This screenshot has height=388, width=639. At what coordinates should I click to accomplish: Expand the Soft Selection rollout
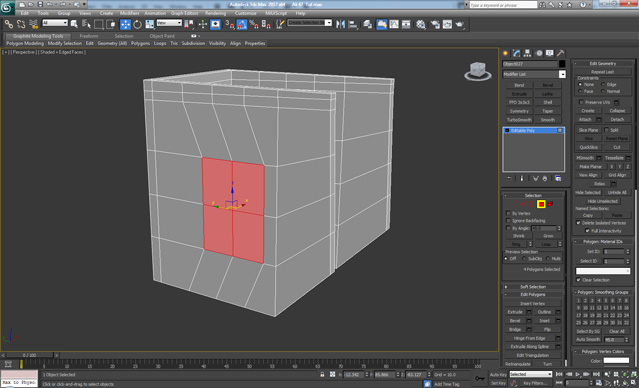[x=533, y=287]
